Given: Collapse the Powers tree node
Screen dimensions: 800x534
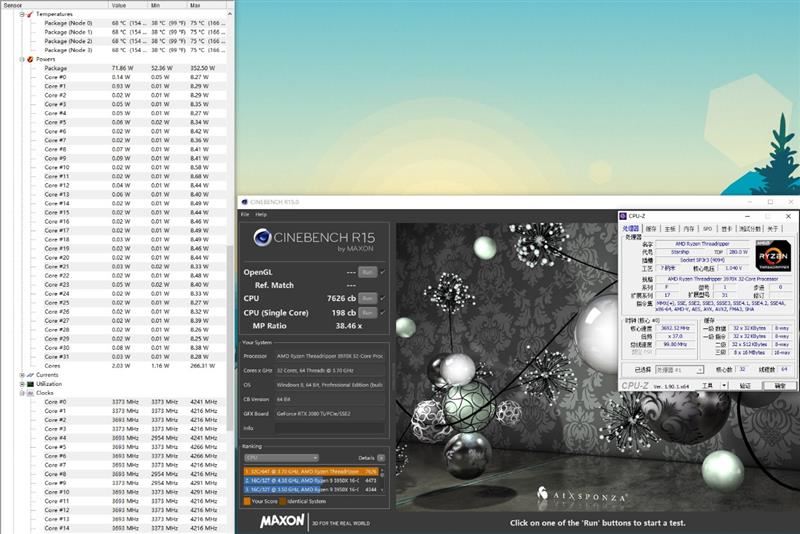Looking at the screenshot, I should click(22, 59).
